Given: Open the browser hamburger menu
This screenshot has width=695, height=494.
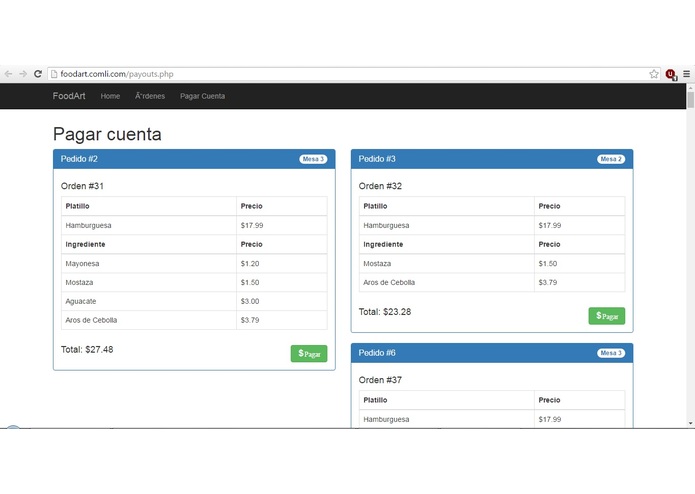Looking at the screenshot, I should (687, 74).
